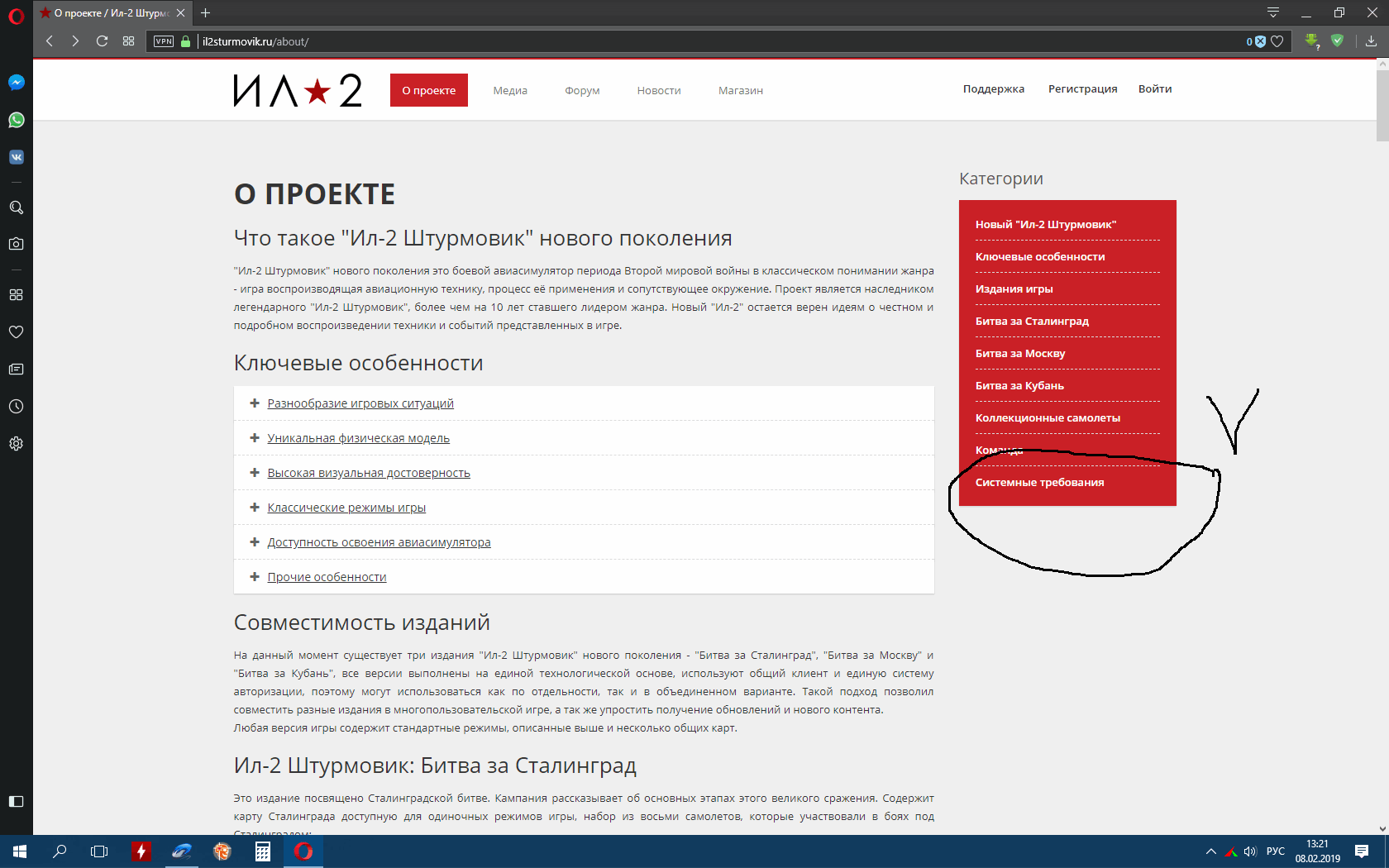Open the snapshot camera tool in the sidebar
Image resolution: width=1389 pixels, height=868 pixels.
[17, 244]
